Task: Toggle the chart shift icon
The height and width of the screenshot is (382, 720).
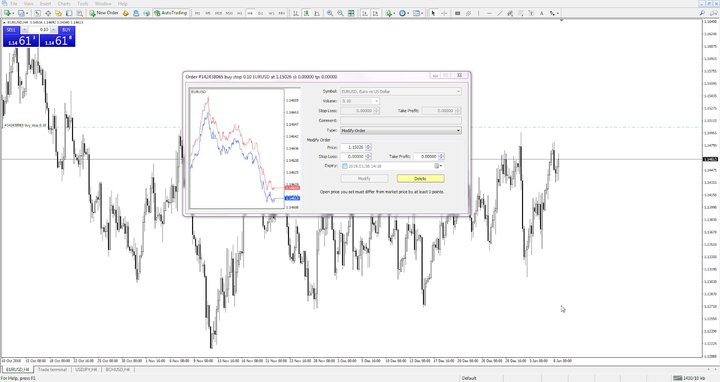Action: tap(375, 13)
